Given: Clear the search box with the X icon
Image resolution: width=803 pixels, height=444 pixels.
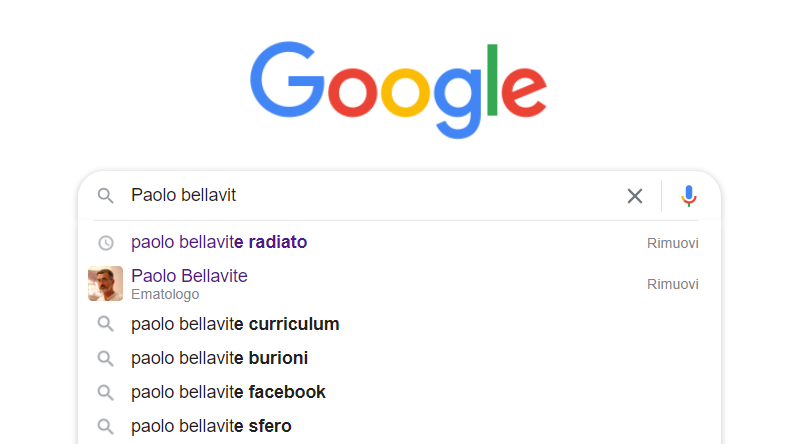Looking at the screenshot, I should 635,196.
